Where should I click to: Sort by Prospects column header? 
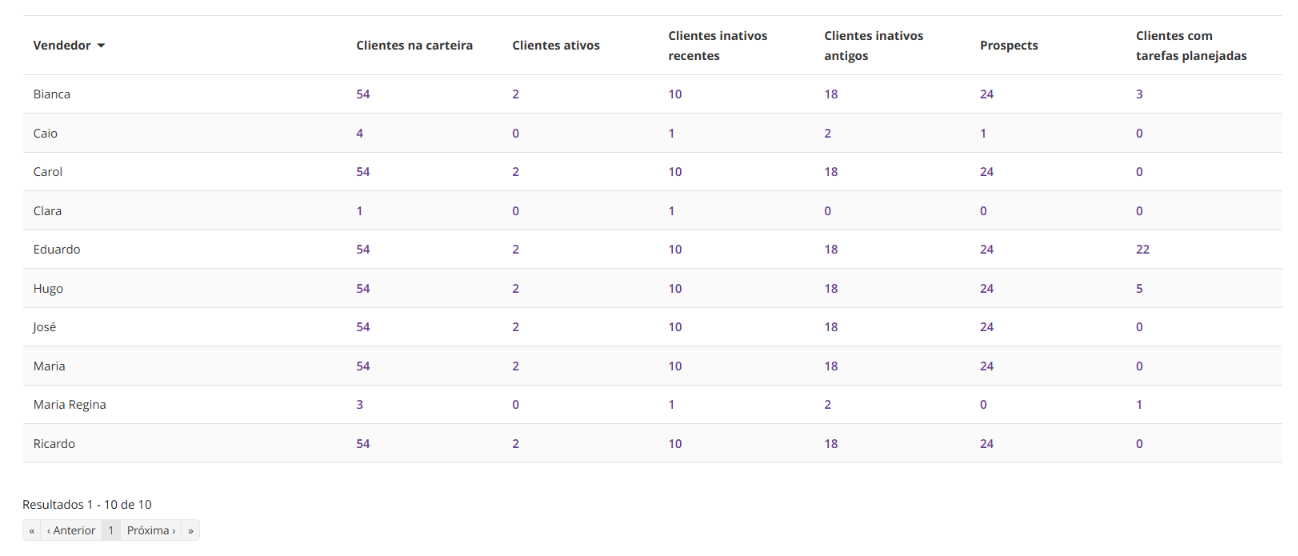pos(1009,46)
